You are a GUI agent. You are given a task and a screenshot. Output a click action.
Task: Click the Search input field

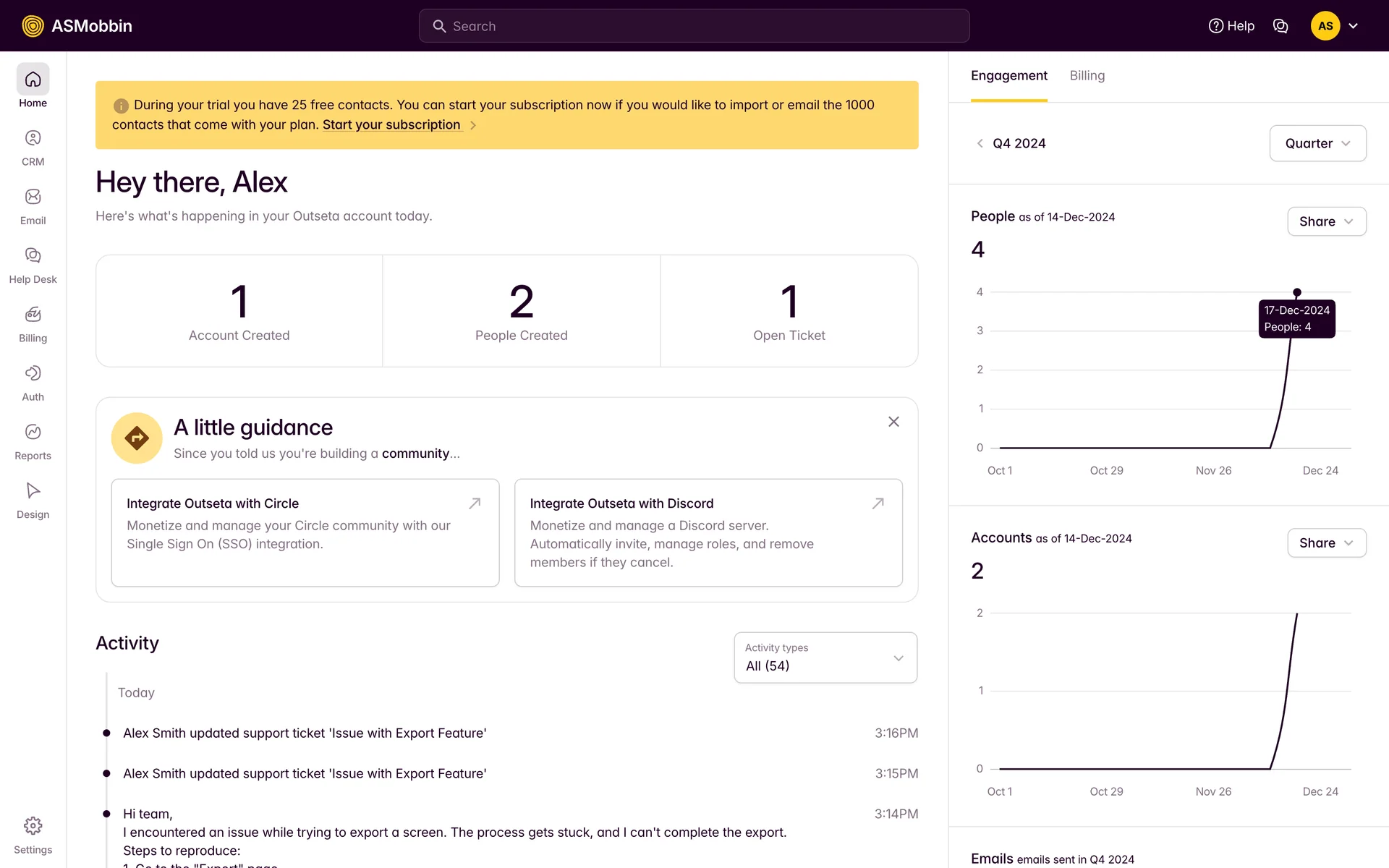(694, 26)
